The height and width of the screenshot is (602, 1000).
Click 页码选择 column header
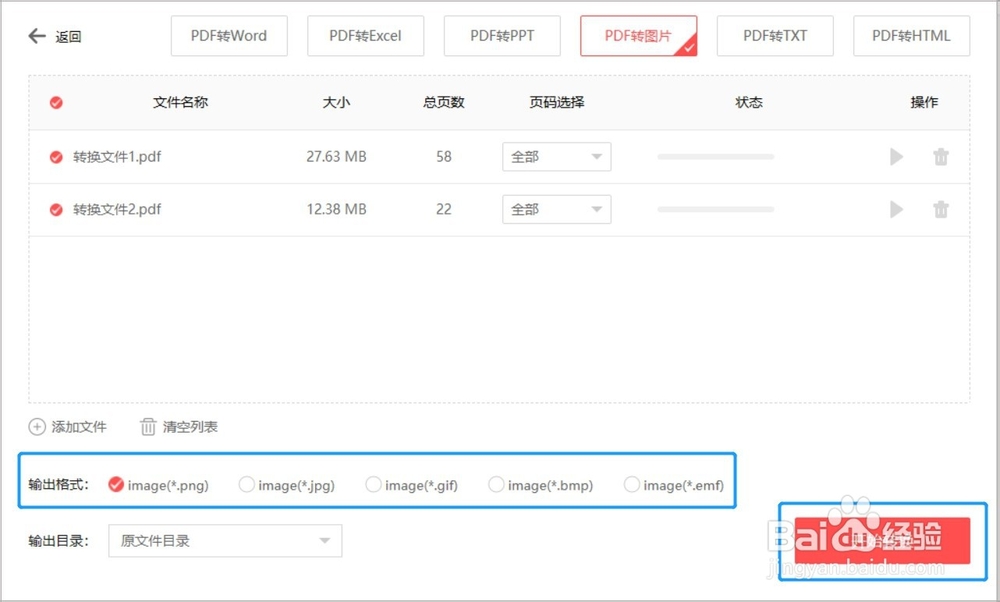pyautogui.click(x=557, y=103)
